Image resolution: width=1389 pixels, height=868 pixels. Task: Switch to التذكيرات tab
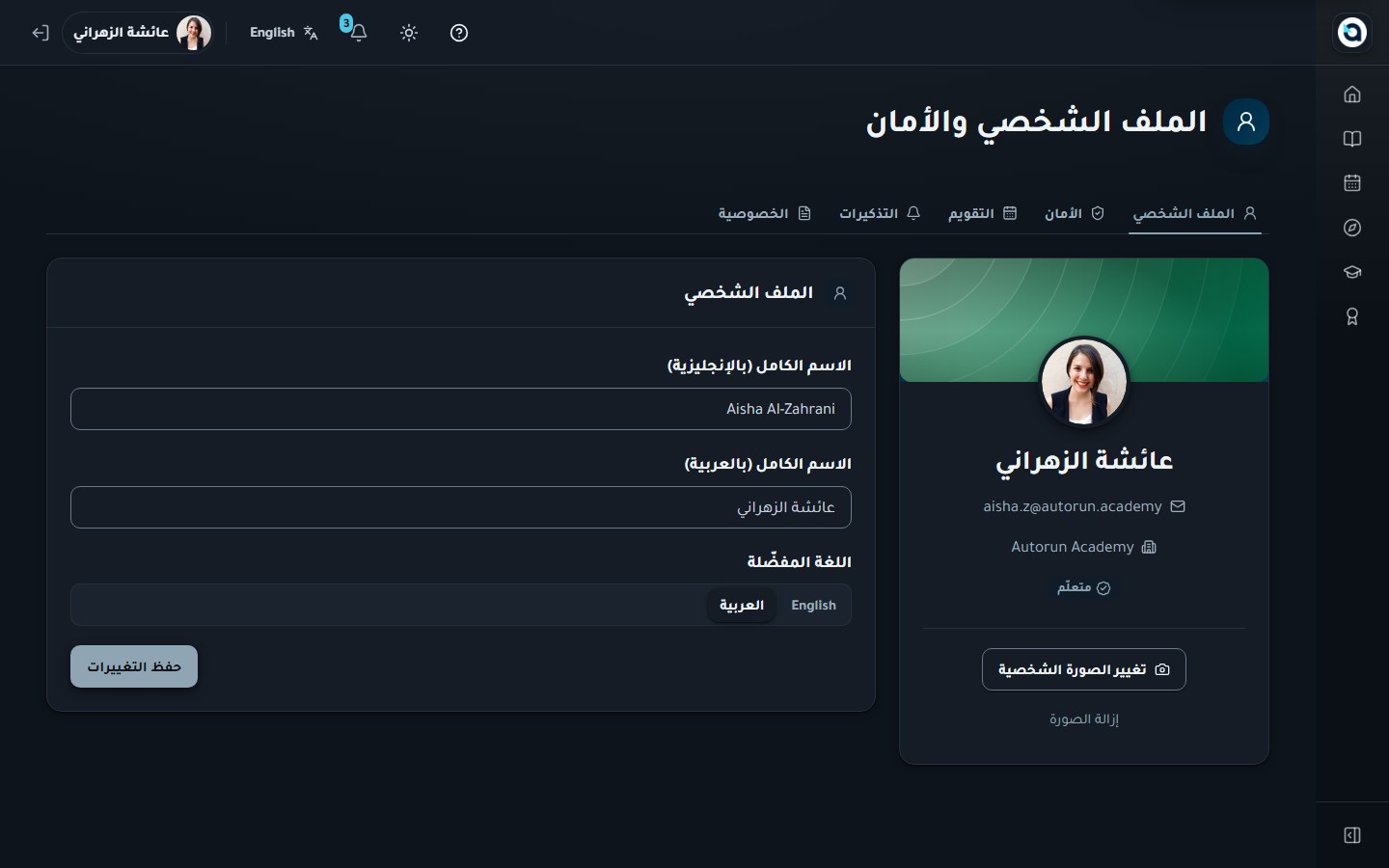[880, 213]
